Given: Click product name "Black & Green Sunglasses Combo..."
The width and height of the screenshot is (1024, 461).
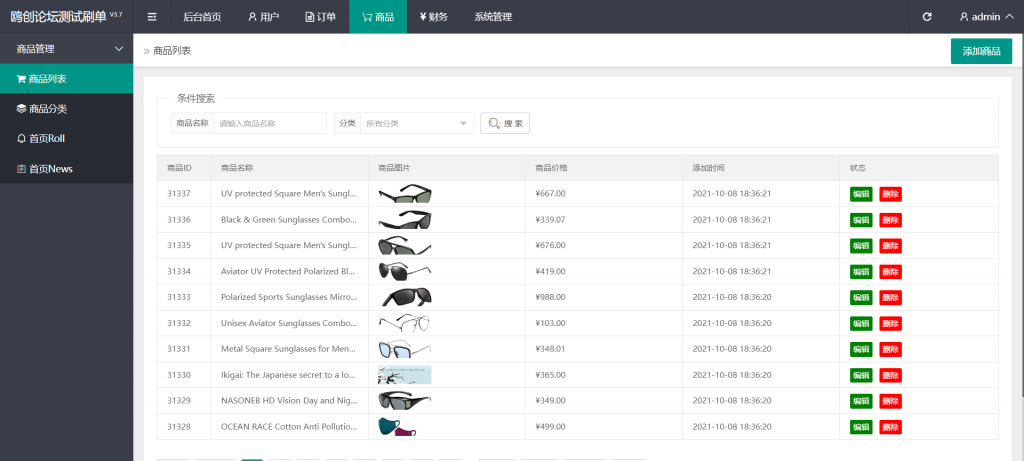Looking at the screenshot, I should click(289, 219).
